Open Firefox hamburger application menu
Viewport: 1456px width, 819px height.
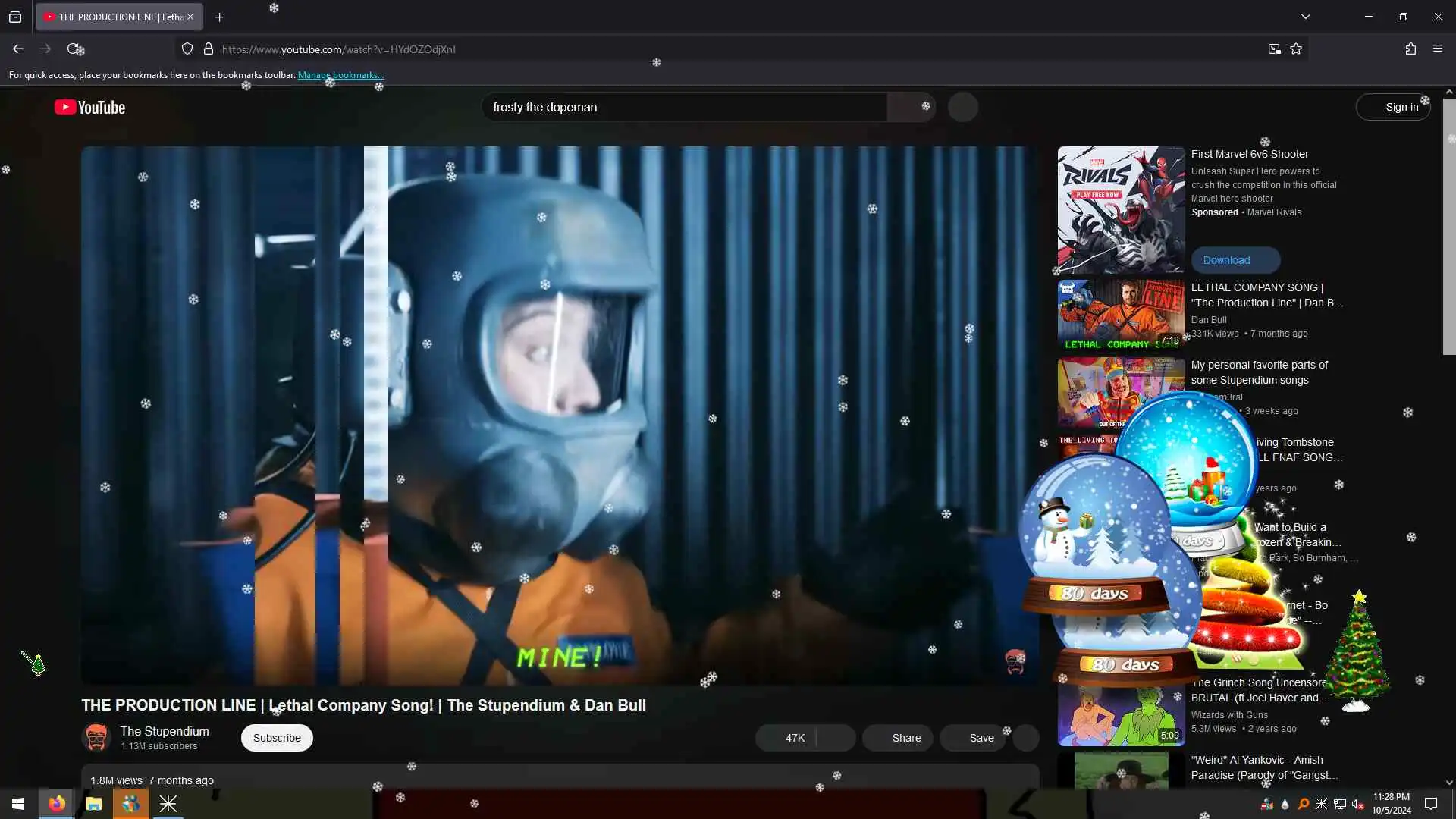1438,49
